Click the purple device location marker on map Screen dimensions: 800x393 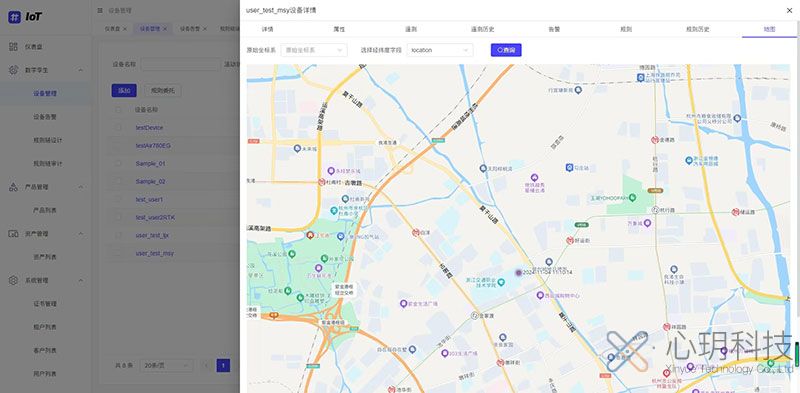(518, 273)
